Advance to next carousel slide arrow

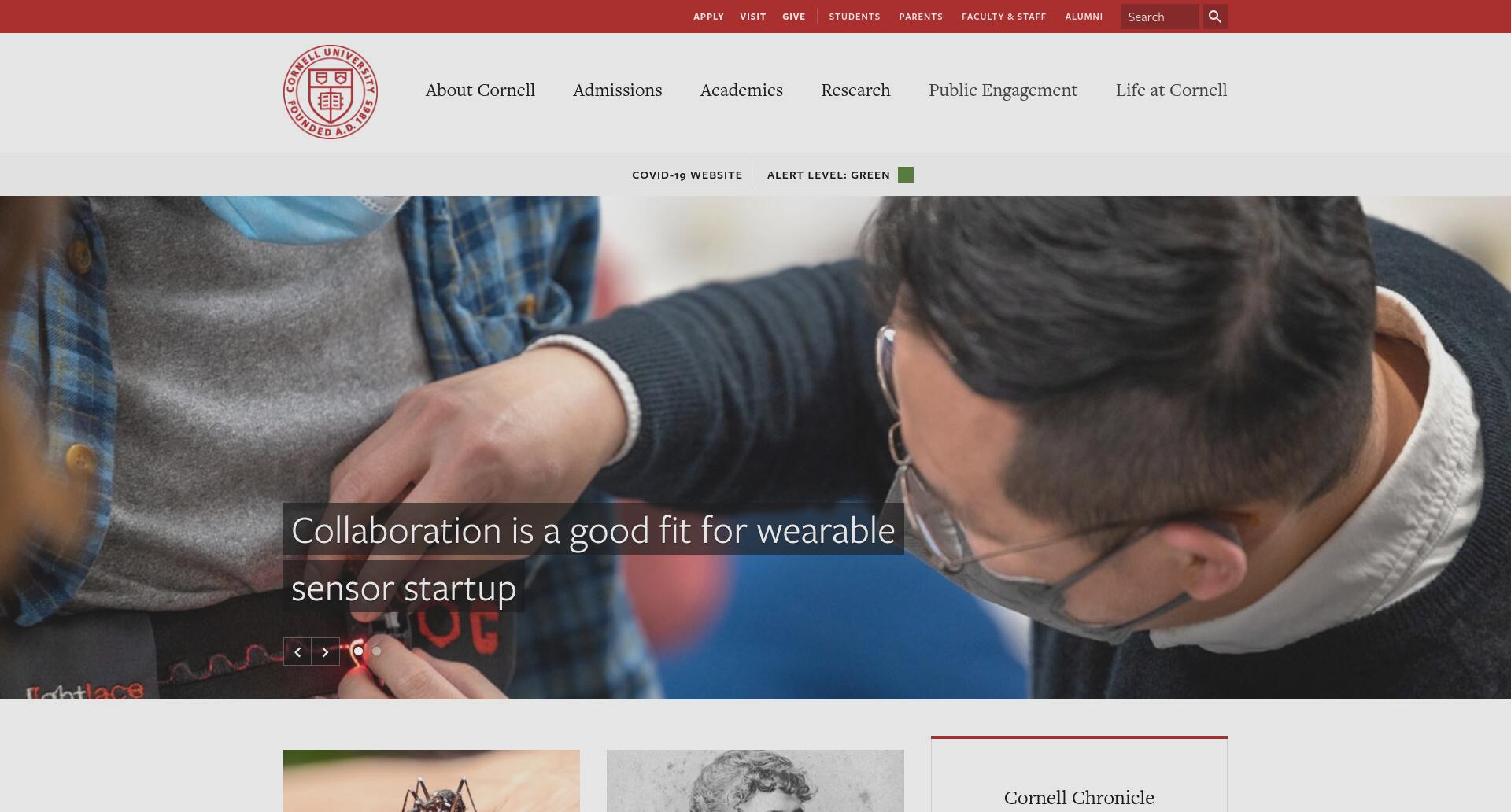pyautogui.click(x=326, y=651)
